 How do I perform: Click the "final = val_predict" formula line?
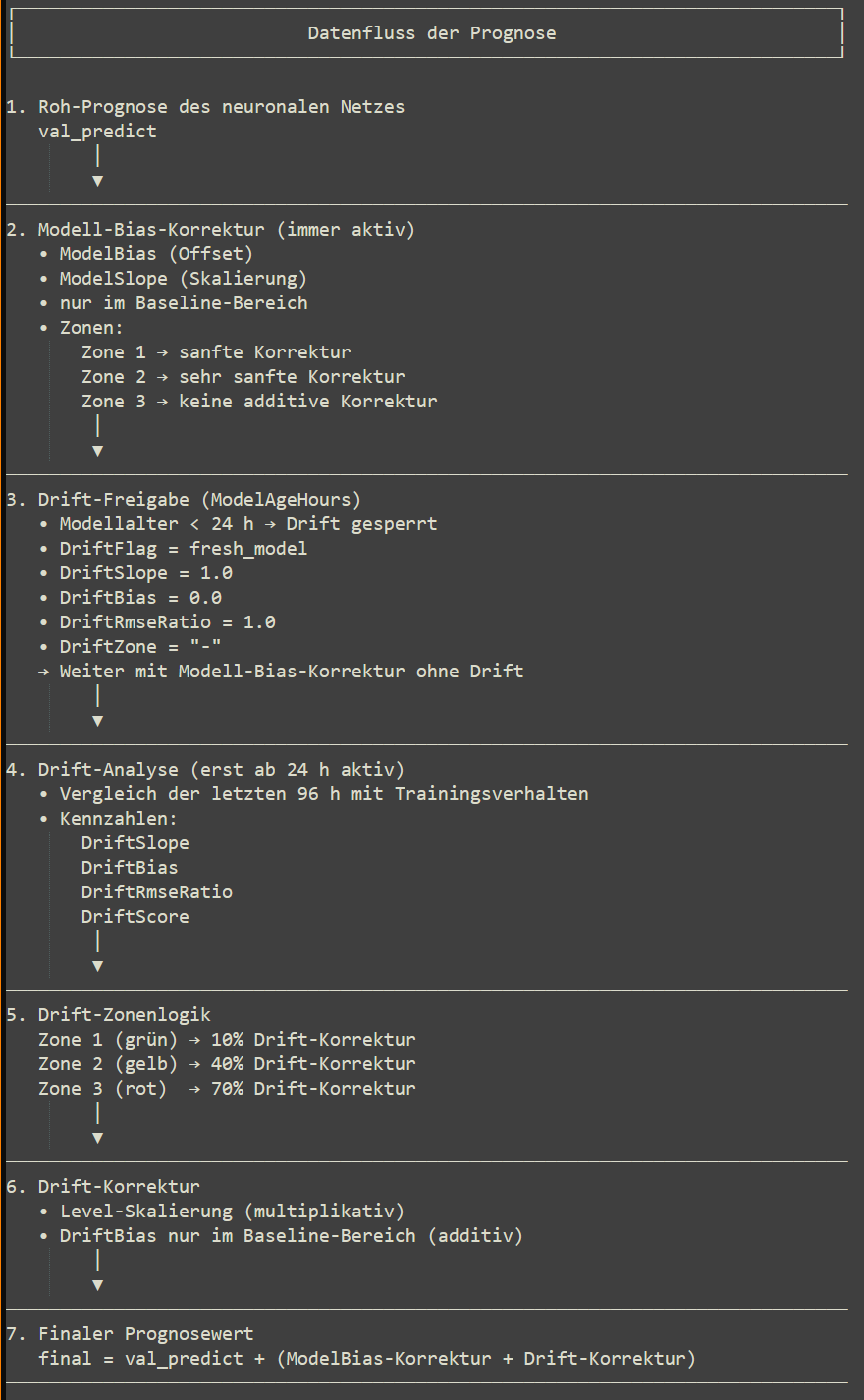pyautogui.click(x=366, y=1359)
